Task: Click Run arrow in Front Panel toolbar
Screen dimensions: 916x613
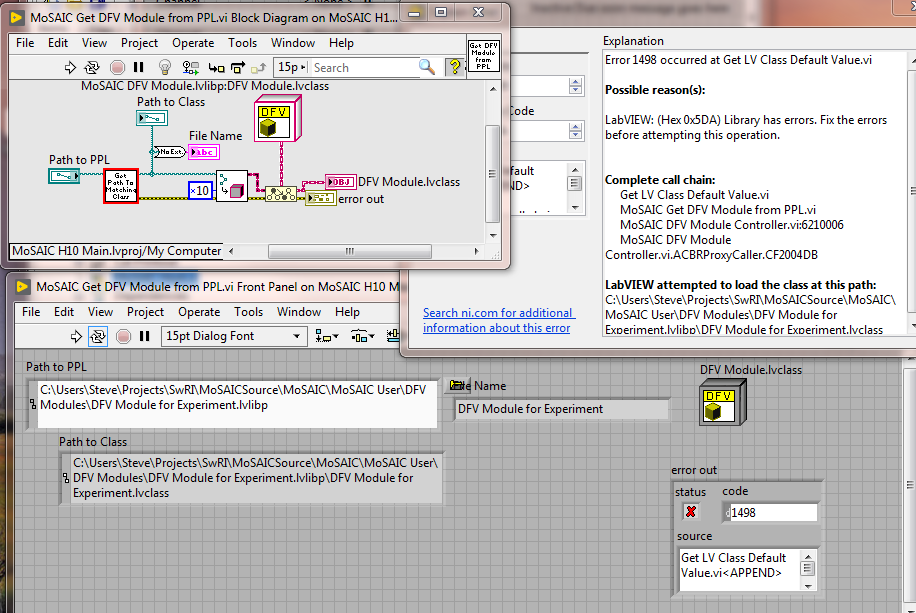Action: [x=76, y=336]
